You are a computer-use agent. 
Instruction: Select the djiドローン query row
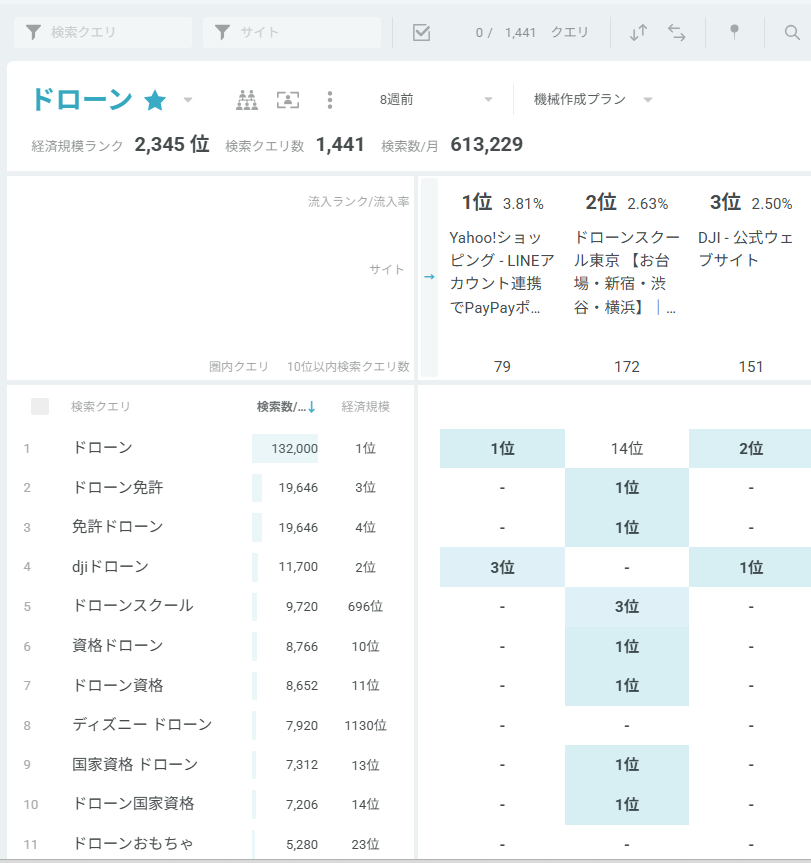click(110, 566)
